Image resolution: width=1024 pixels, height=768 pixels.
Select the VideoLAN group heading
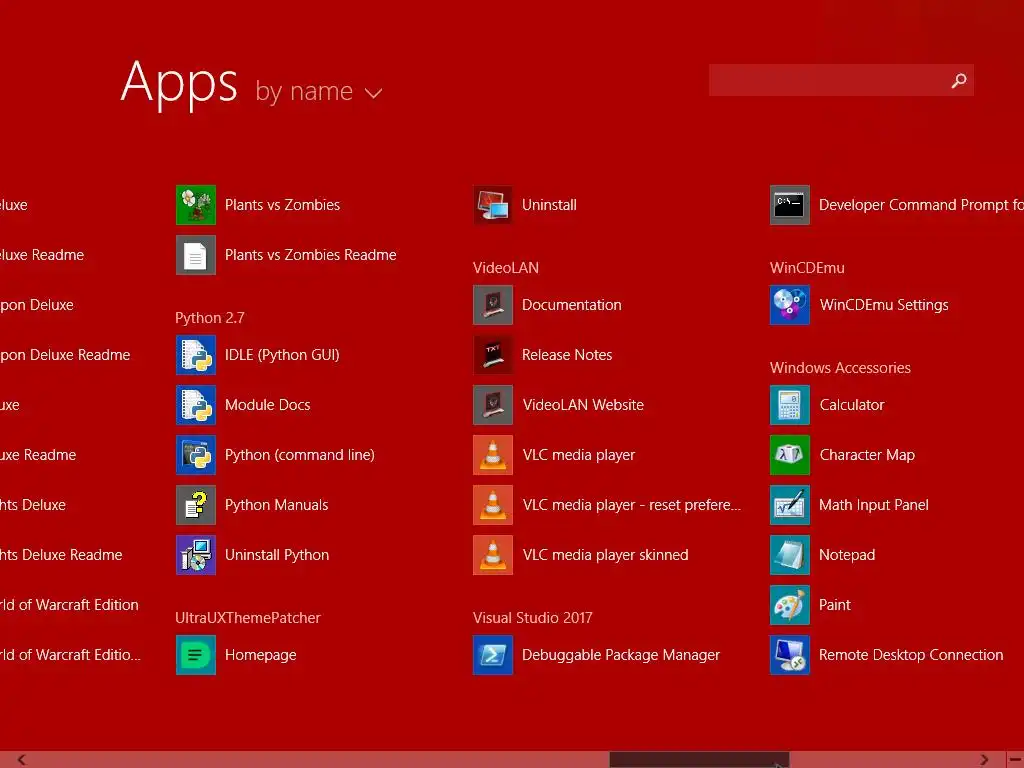point(506,268)
